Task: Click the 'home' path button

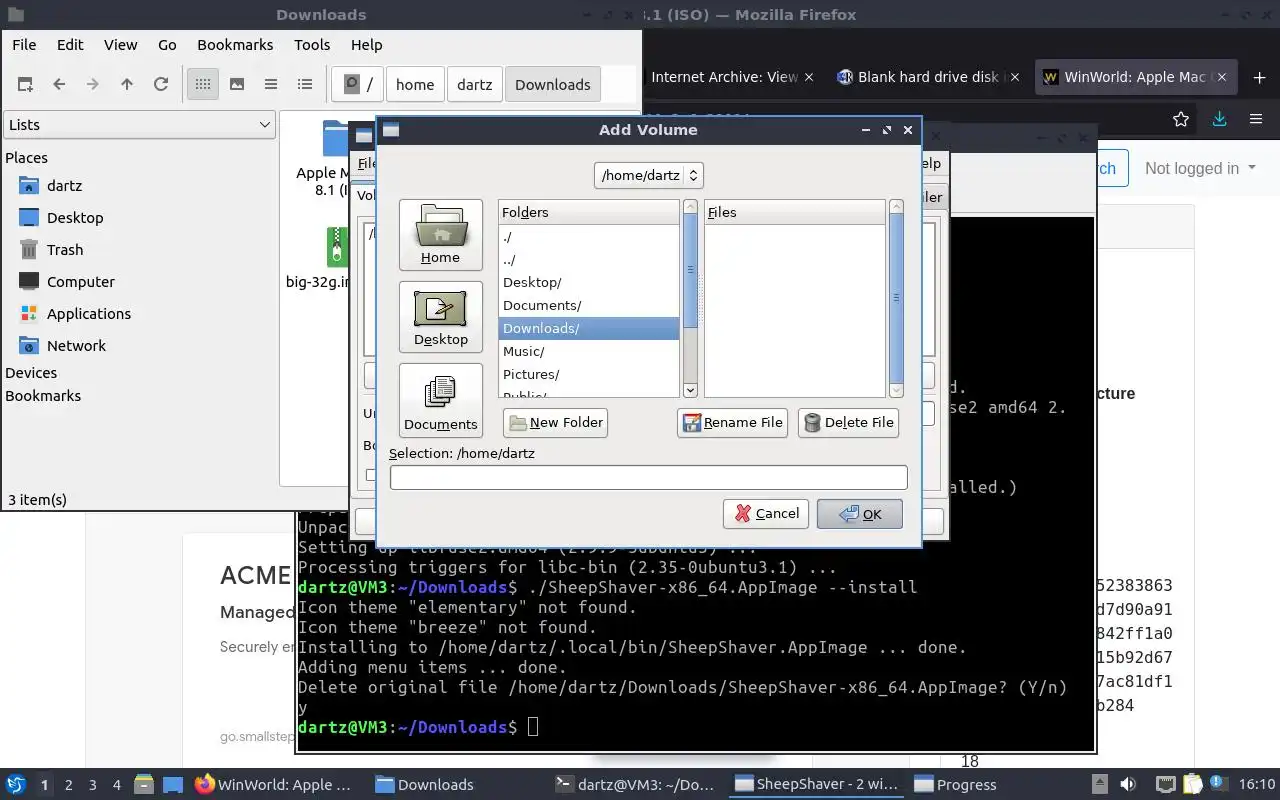Action: click(415, 84)
